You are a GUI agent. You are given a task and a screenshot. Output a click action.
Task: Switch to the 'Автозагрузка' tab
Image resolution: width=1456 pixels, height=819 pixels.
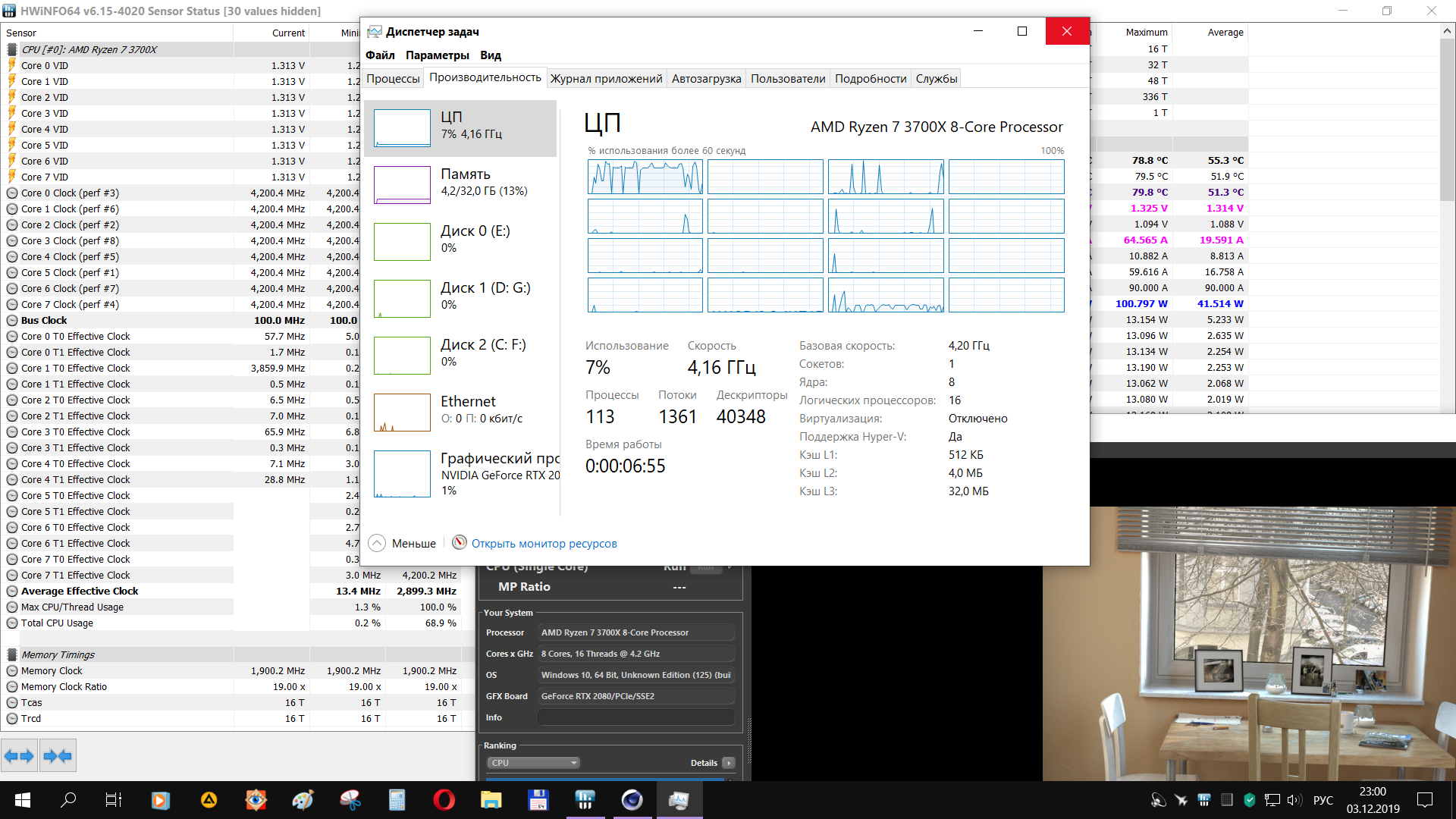[x=706, y=79]
